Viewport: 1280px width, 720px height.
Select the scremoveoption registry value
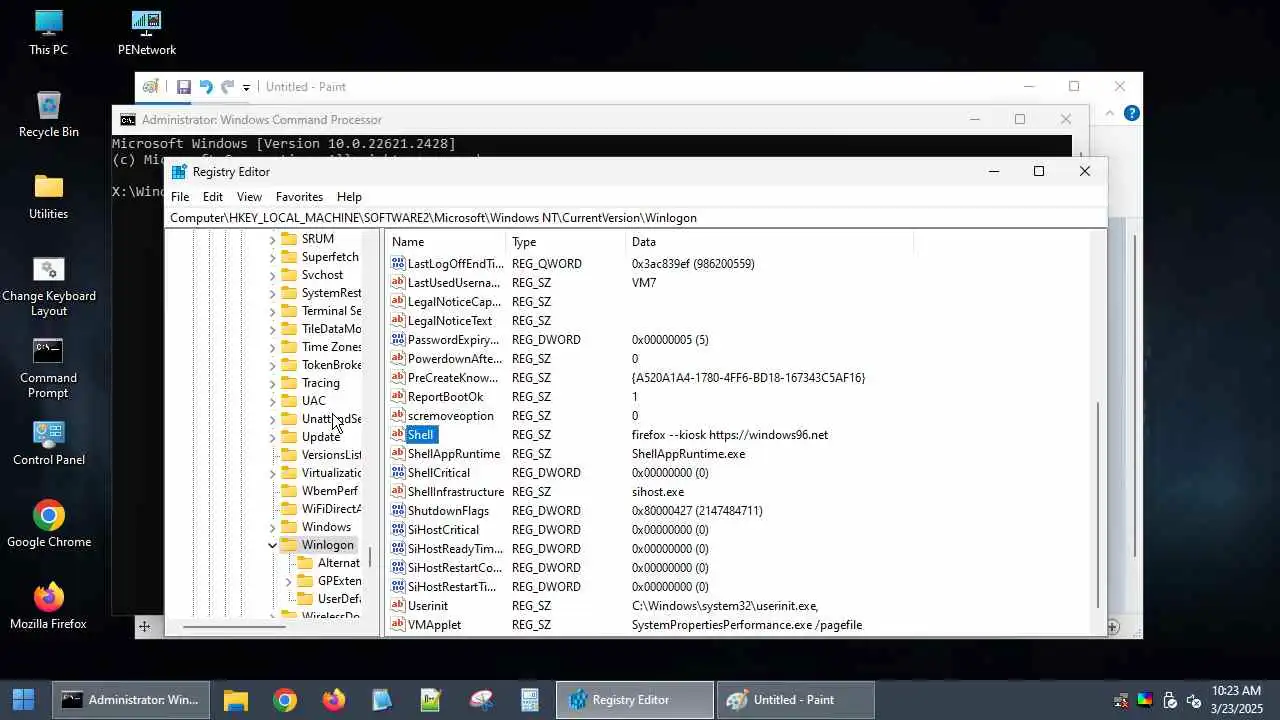tap(450, 416)
